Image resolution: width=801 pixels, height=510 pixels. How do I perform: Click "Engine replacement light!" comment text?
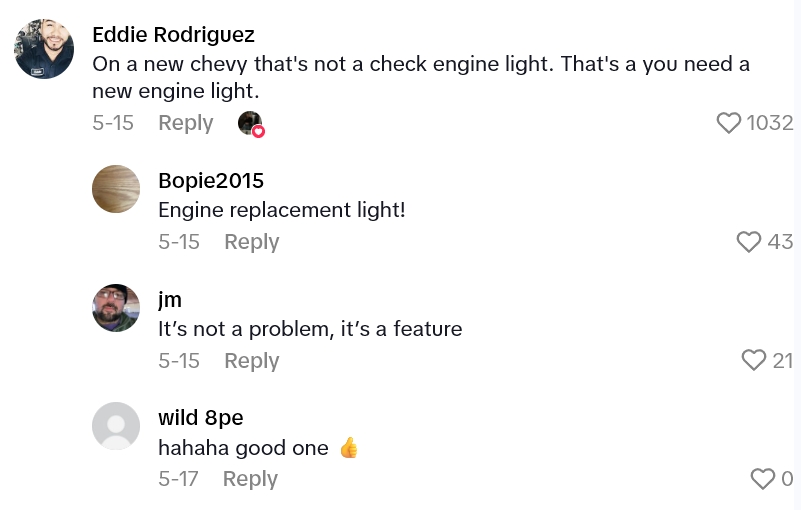(281, 211)
